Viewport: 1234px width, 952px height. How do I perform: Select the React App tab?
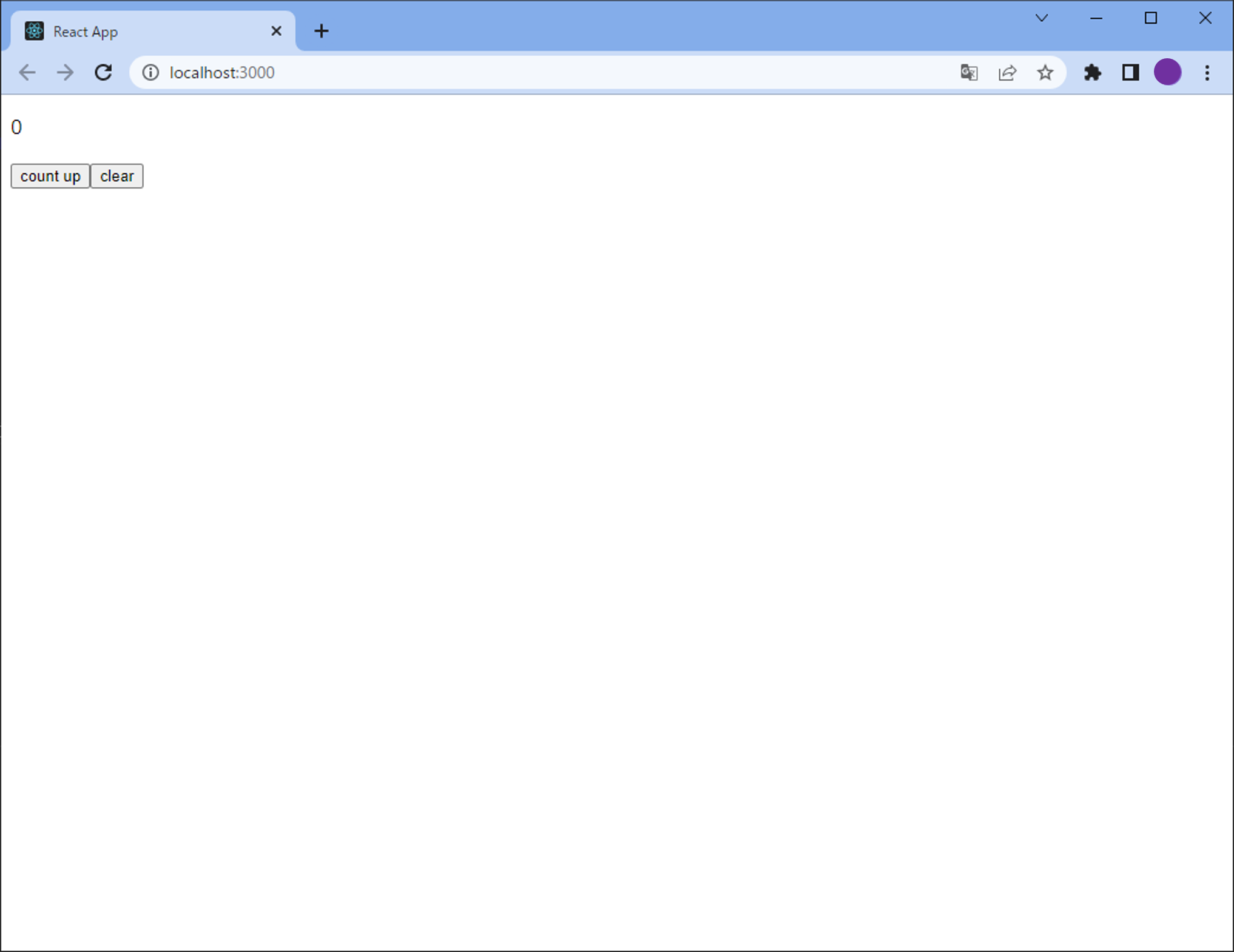point(153,31)
